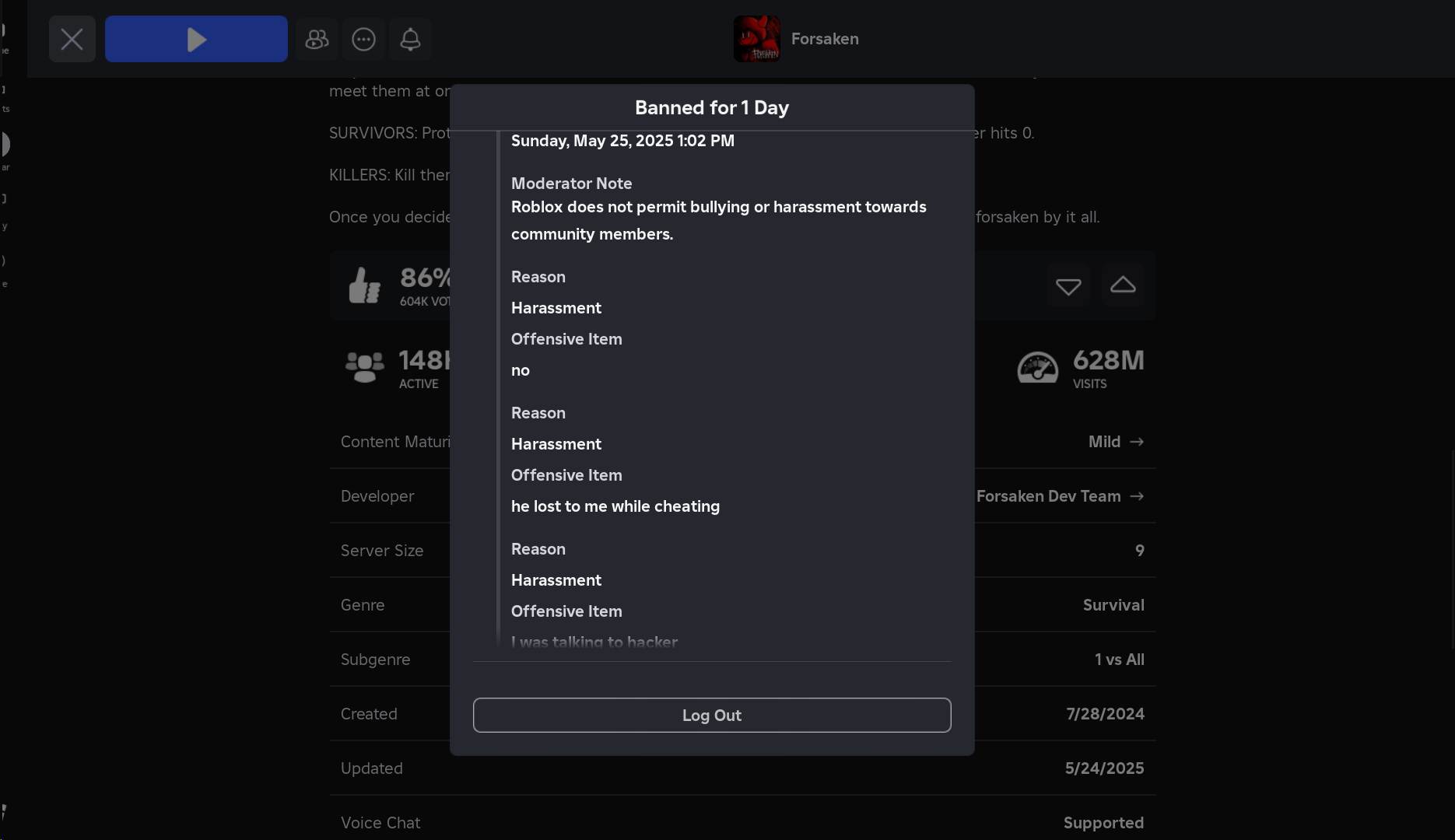Click the Developer row label

click(377, 496)
